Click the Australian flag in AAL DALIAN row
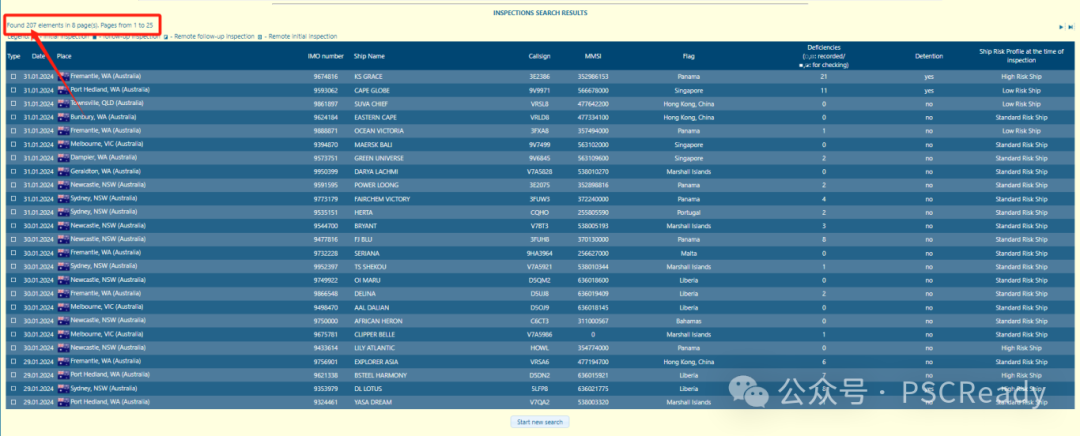 coord(63,308)
